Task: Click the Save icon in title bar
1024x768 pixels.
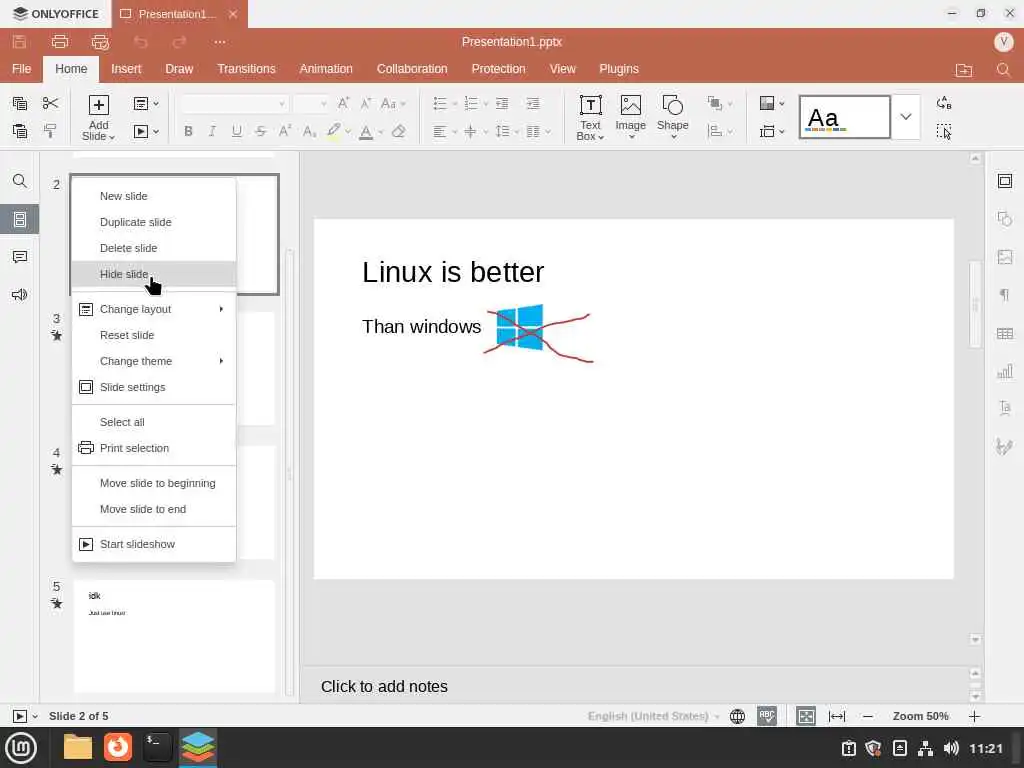Action: click(x=20, y=42)
